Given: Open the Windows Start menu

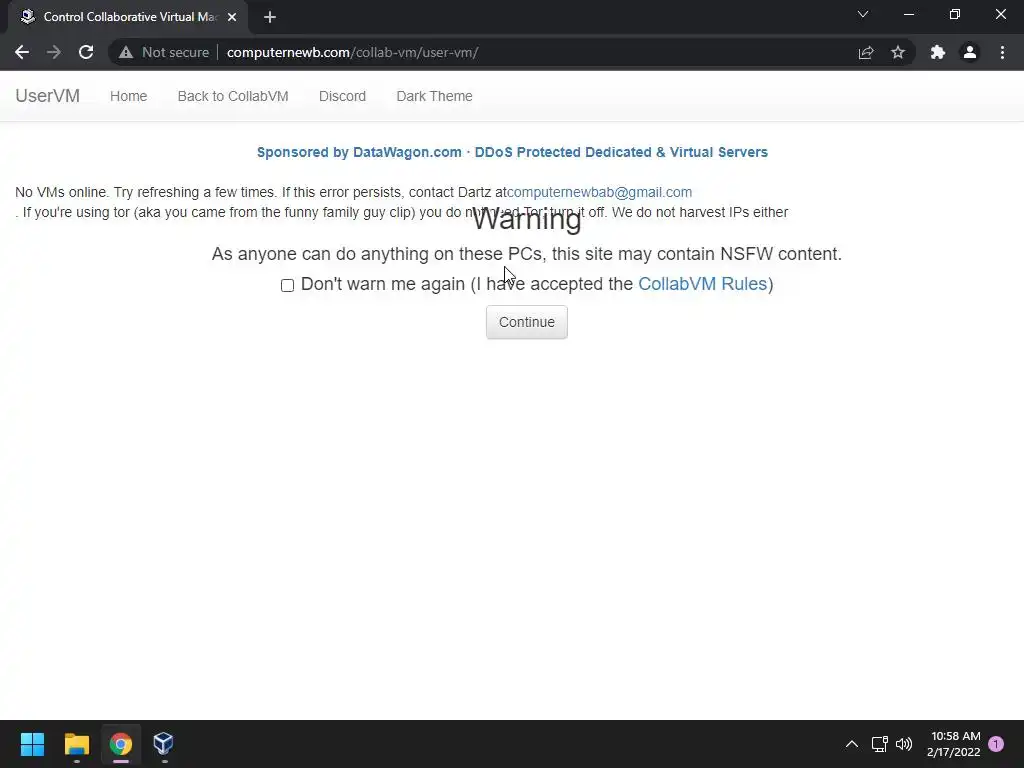Looking at the screenshot, I should click(x=32, y=744).
